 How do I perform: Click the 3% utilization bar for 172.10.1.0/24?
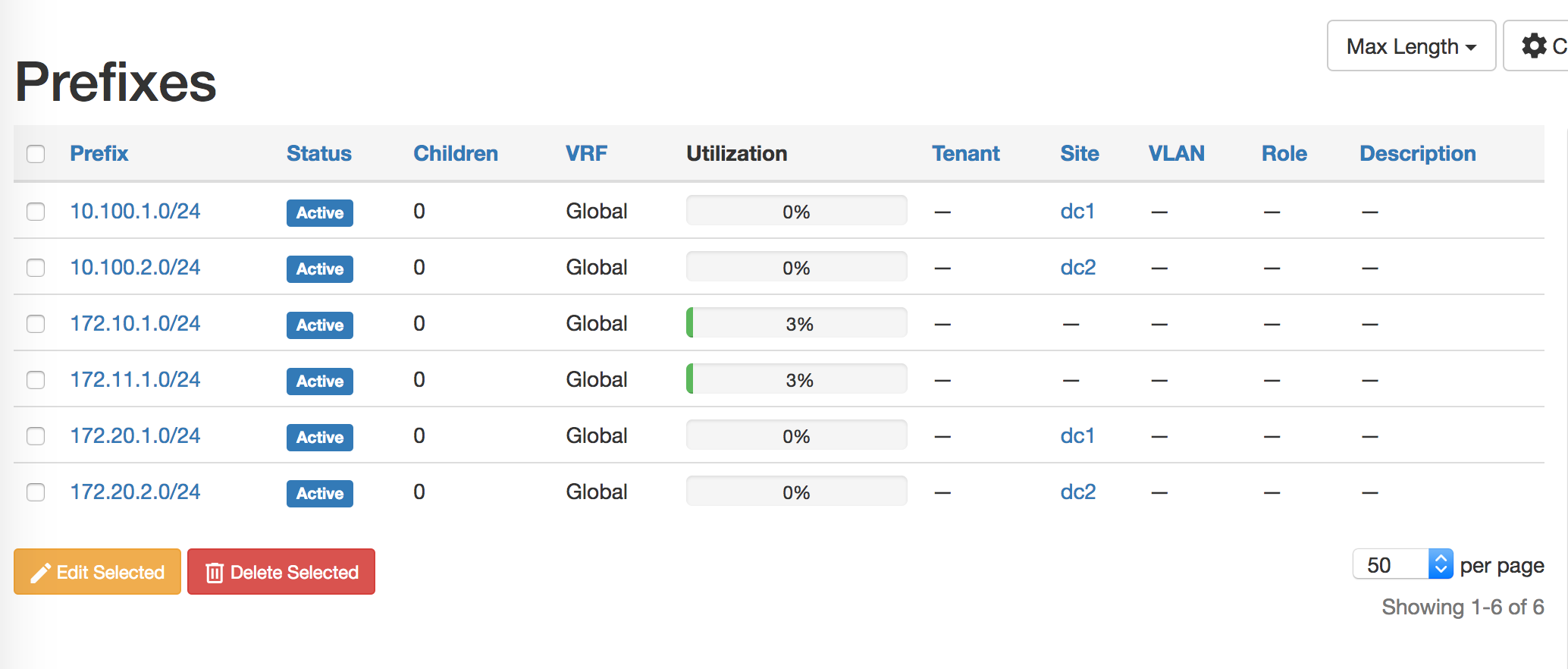[797, 323]
